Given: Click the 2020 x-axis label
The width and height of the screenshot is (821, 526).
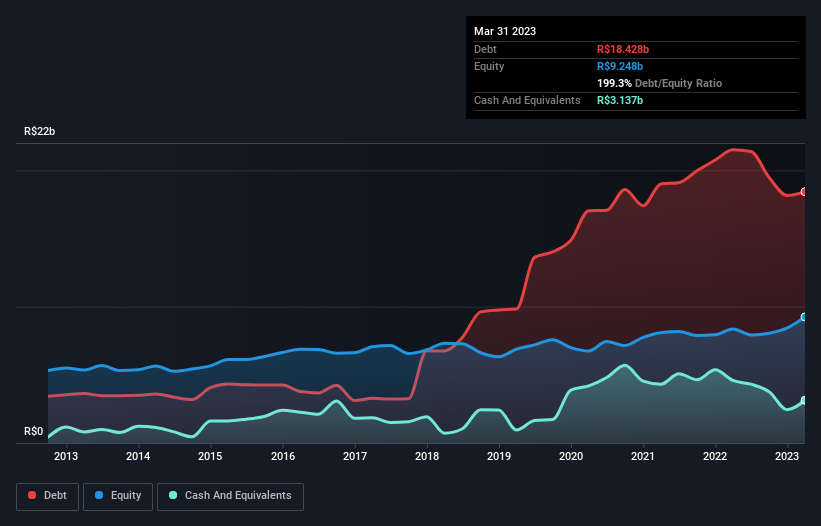Looking at the screenshot, I should point(571,456).
